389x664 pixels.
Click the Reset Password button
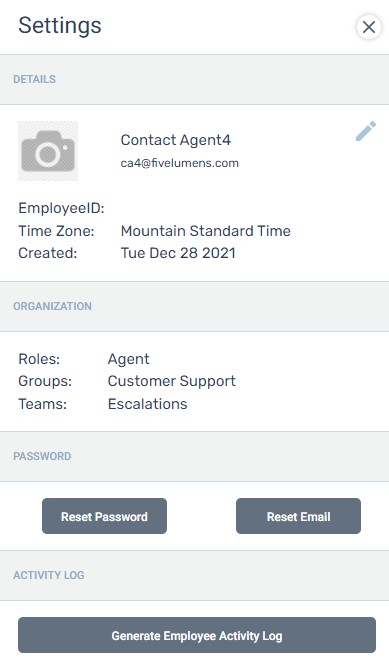[104, 516]
